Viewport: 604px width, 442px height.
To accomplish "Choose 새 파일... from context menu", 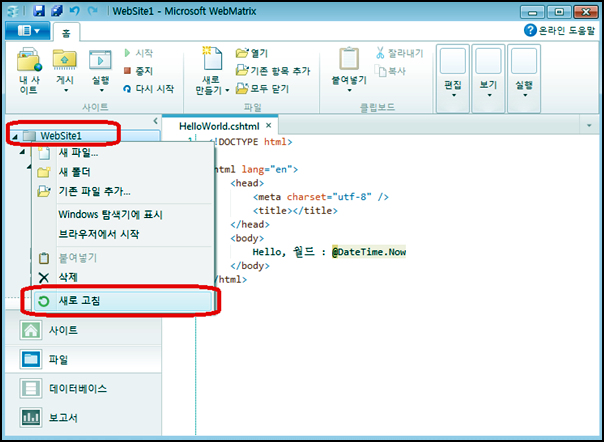I will click(x=122, y=153).
